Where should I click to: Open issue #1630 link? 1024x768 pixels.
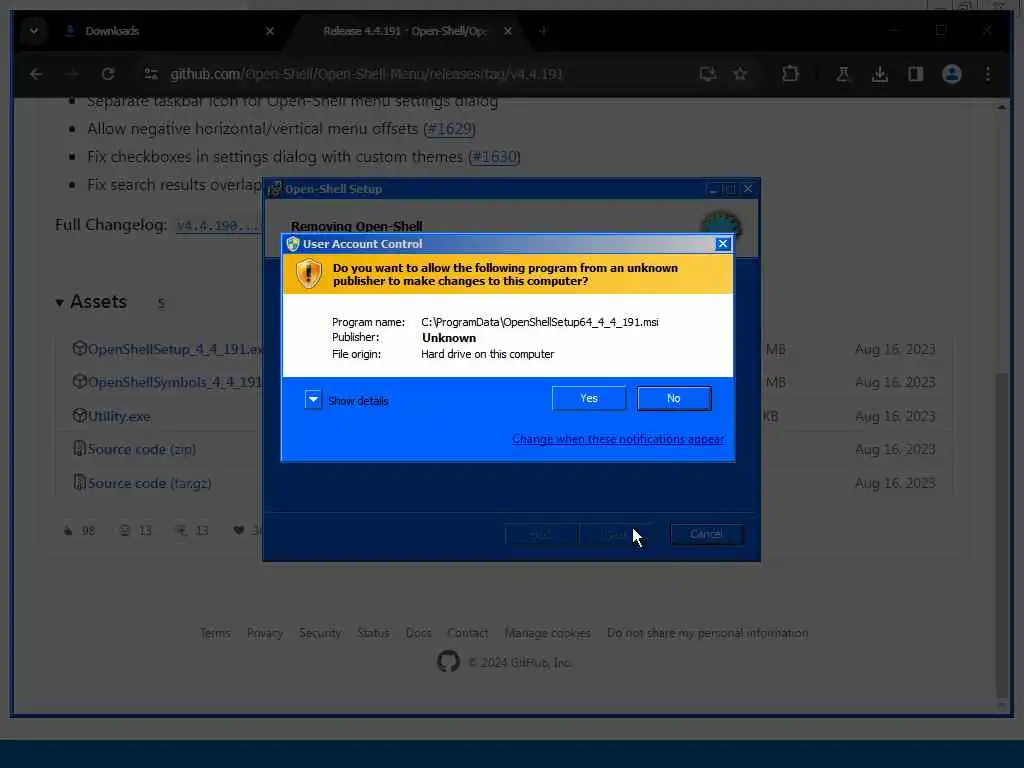point(494,157)
